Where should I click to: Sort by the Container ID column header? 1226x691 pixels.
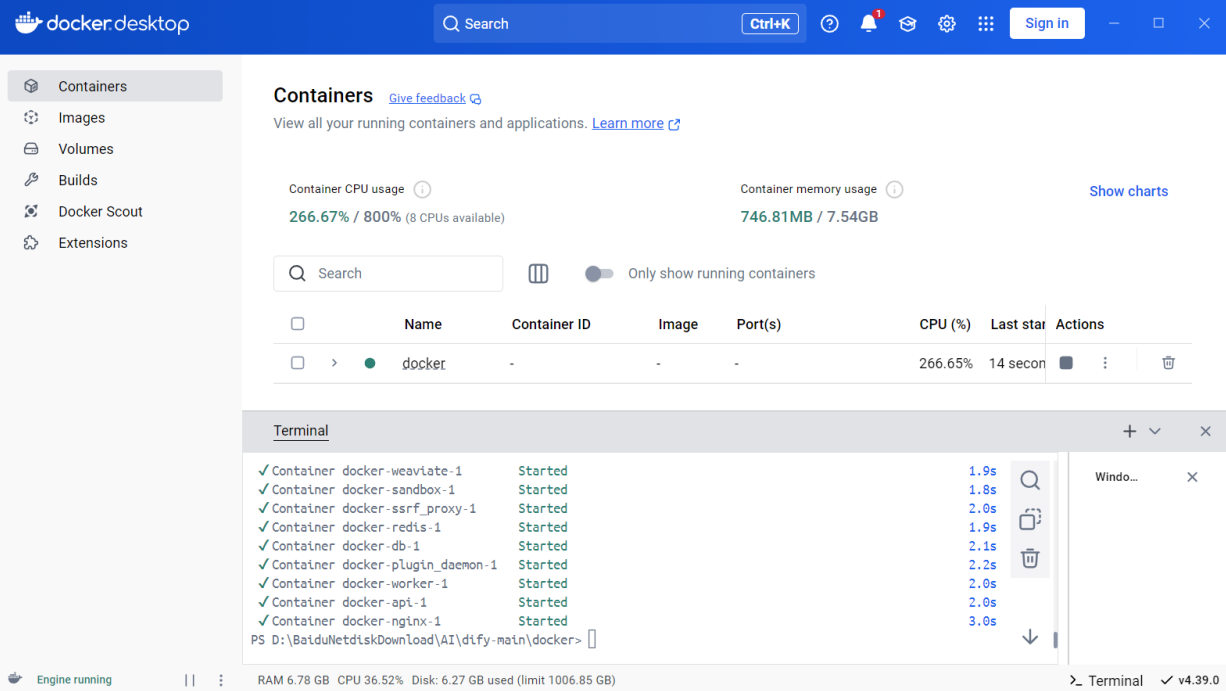click(x=551, y=324)
